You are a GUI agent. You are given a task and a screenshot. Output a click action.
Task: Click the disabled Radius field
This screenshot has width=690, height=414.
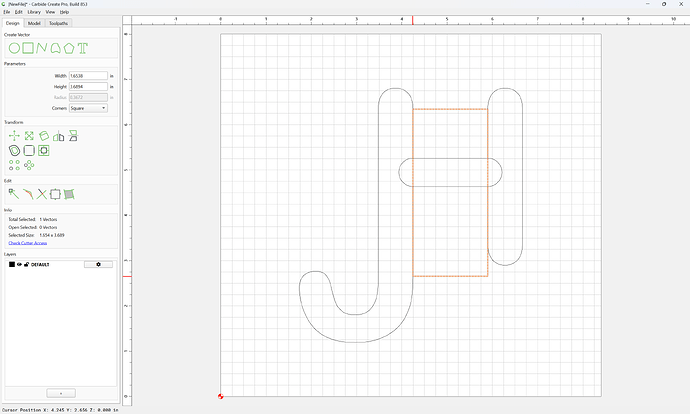tap(88, 97)
